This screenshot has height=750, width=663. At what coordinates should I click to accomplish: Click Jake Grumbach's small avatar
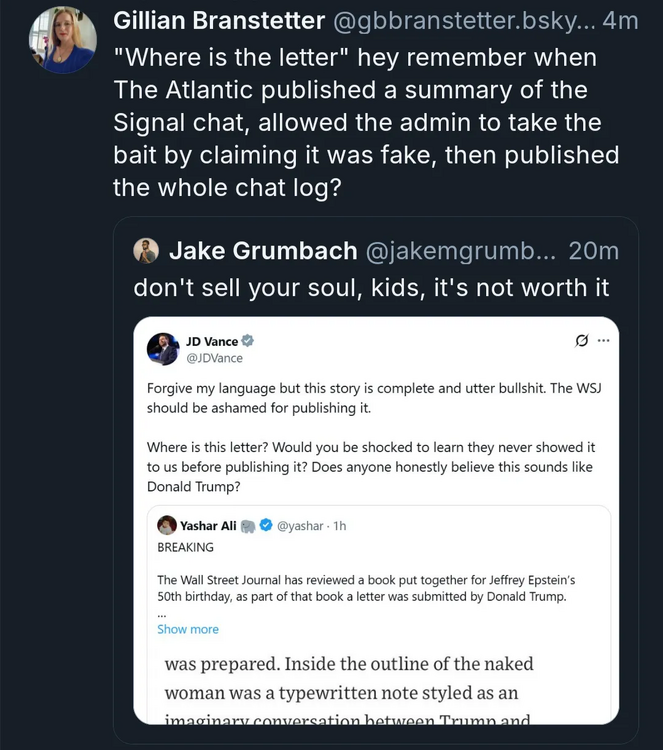point(146,250)
